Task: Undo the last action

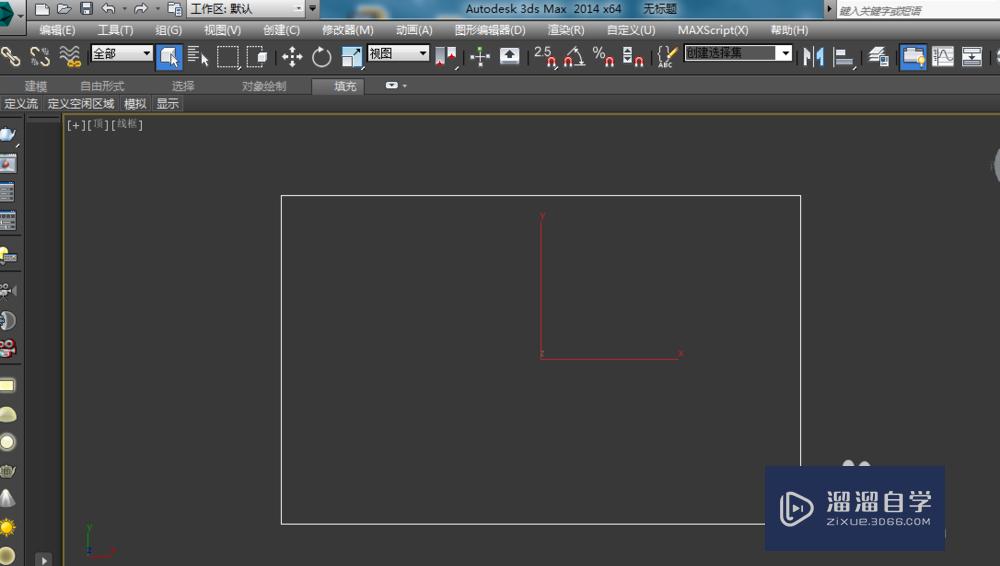Action: pyautogui.click(x=108, y=9)
